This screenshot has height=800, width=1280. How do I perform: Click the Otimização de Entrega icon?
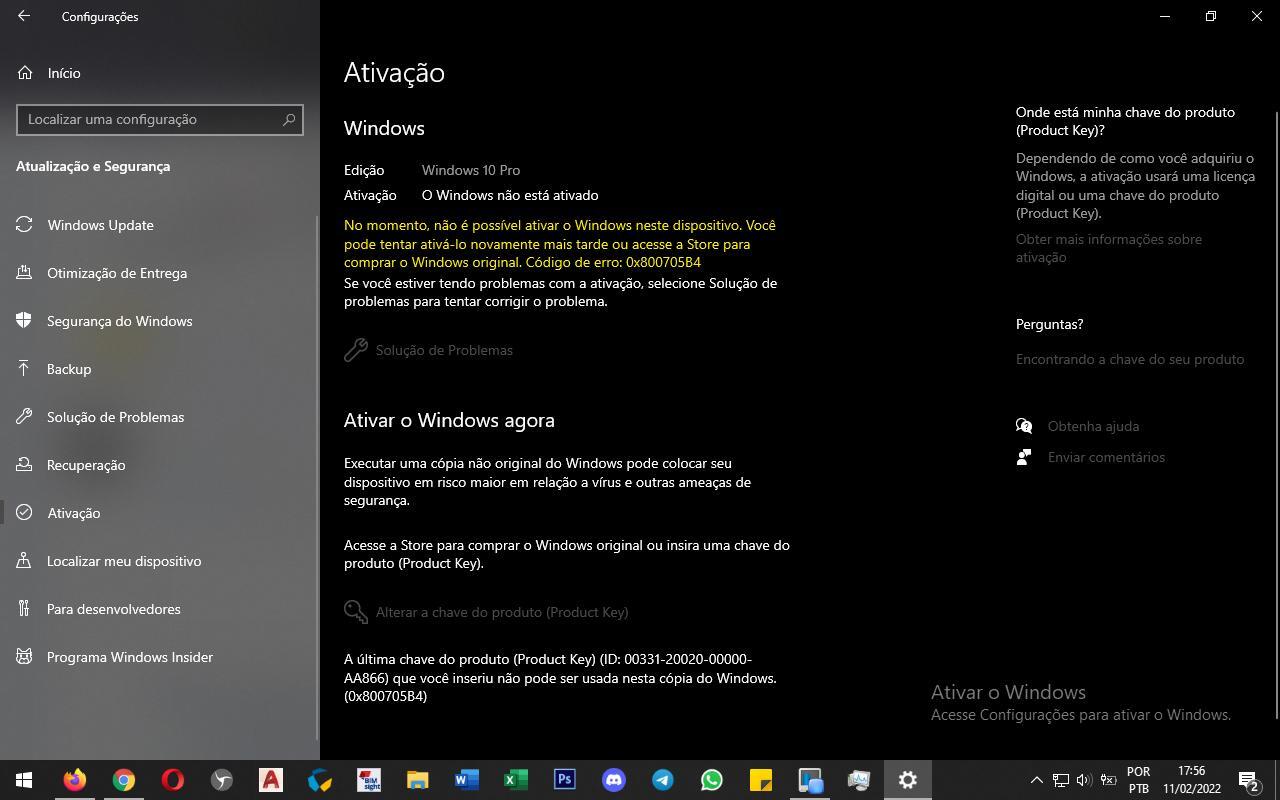tap(25, 273)
